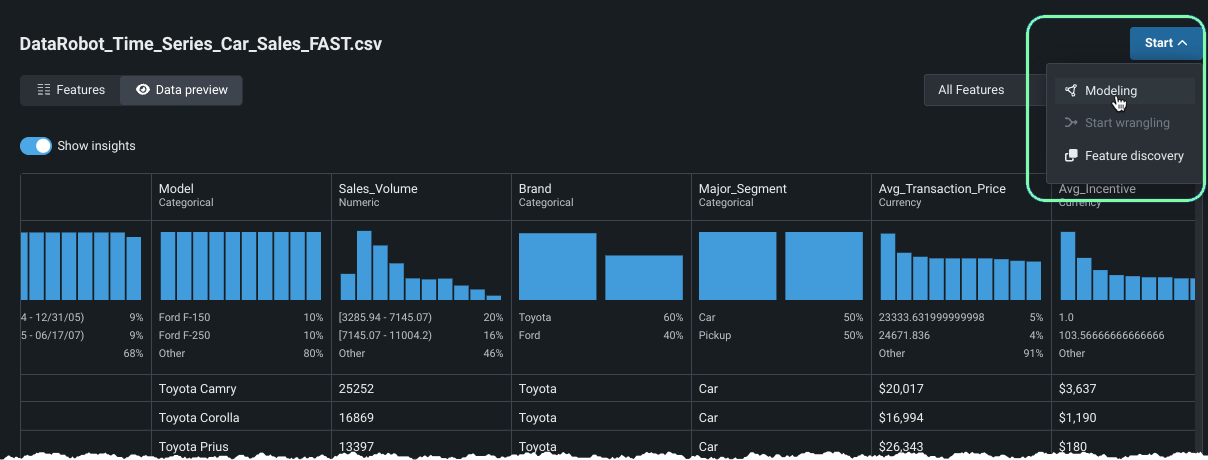The width and height of the screenshot is (1208, 460).
Task: Choose Feature discovery menu entry
Action: (1134, 156)
